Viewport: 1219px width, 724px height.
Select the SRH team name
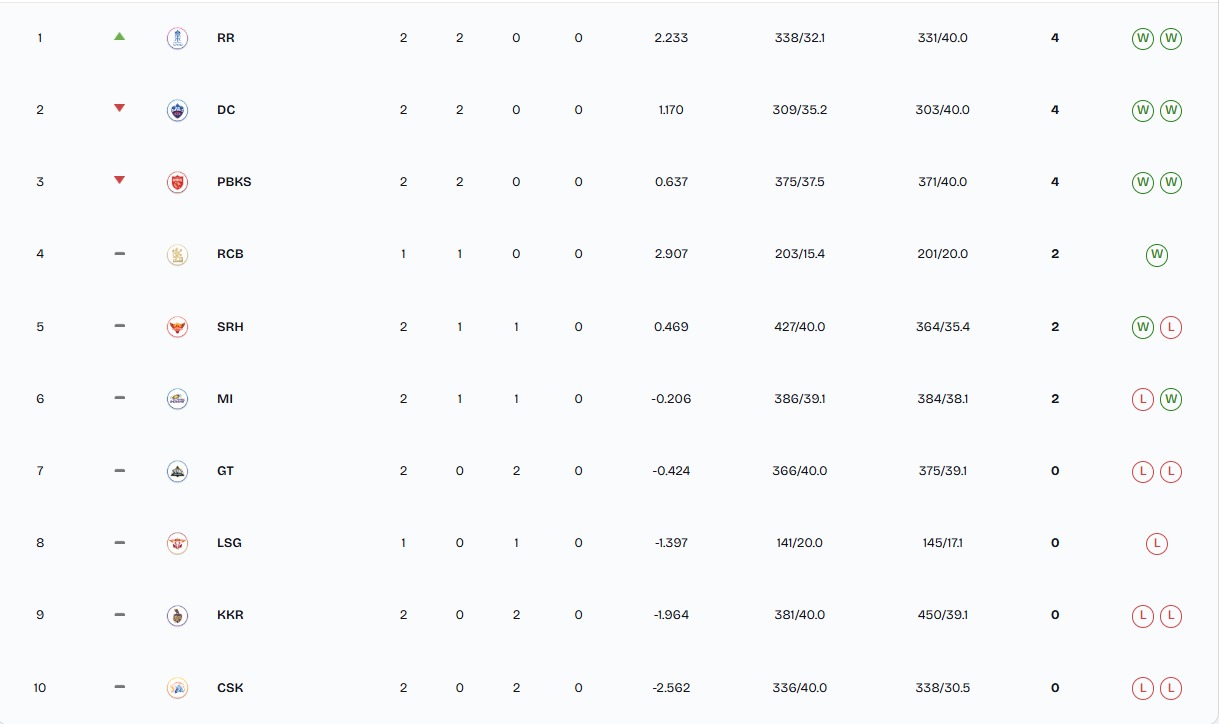point(230,327)
